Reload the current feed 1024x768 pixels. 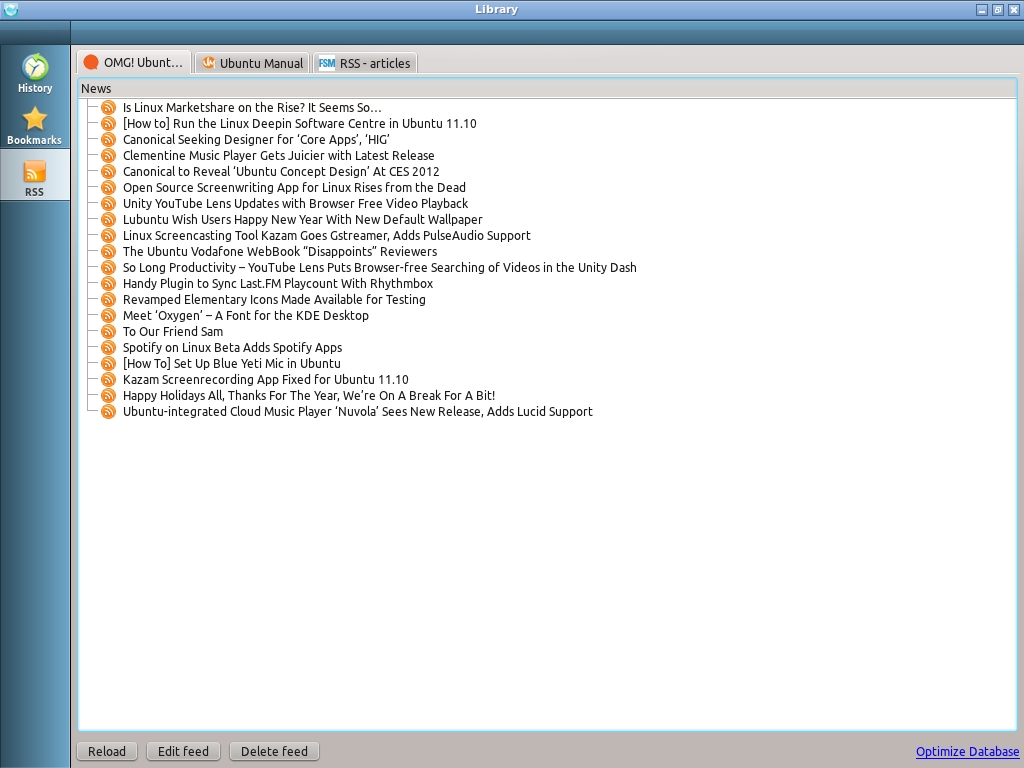[107, 752]
